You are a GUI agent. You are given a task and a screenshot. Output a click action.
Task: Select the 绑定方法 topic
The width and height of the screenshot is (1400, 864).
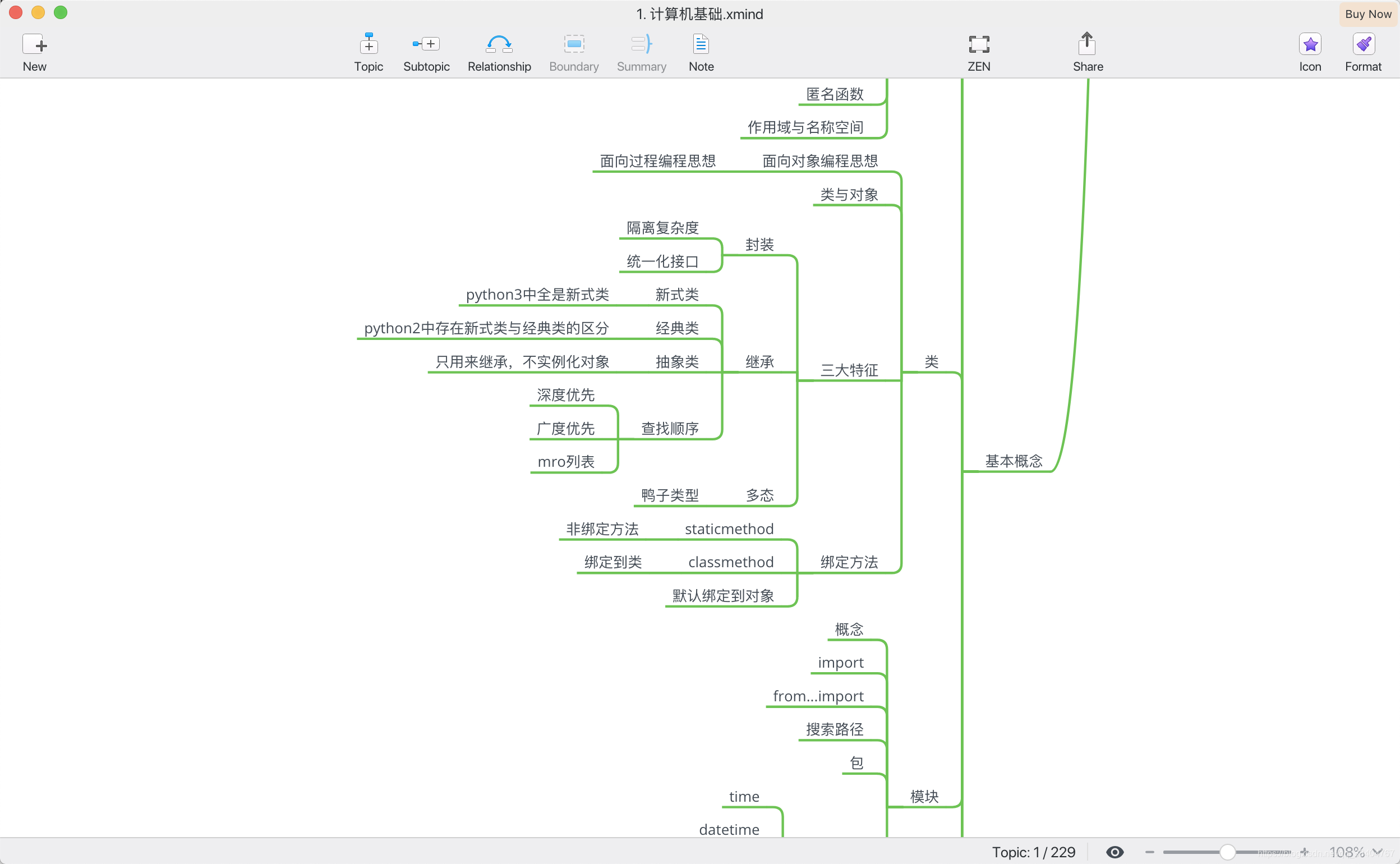pyautogui.click(x=849, y=562)
